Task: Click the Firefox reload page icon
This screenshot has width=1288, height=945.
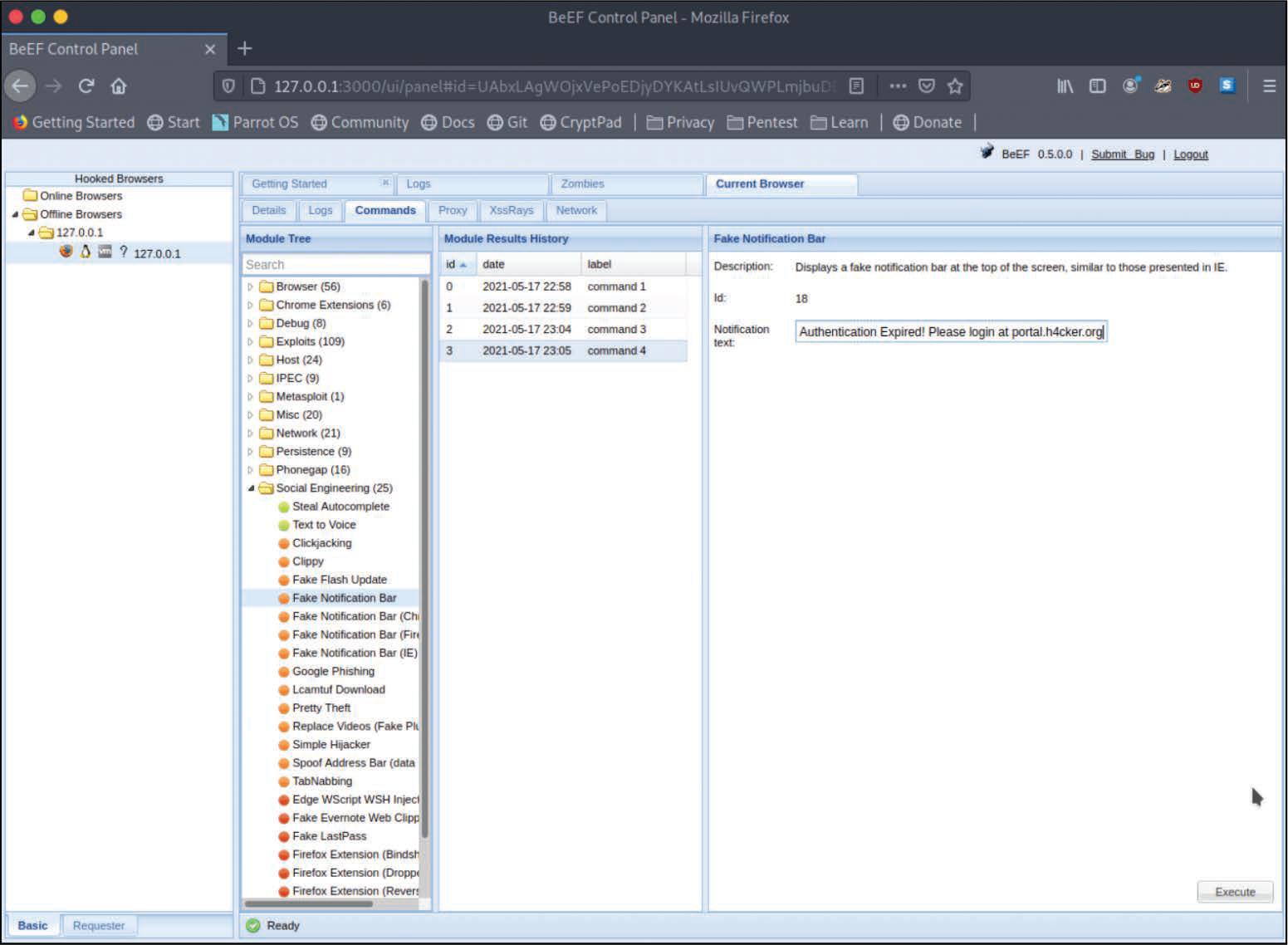Action: click(x=86, y=86)
